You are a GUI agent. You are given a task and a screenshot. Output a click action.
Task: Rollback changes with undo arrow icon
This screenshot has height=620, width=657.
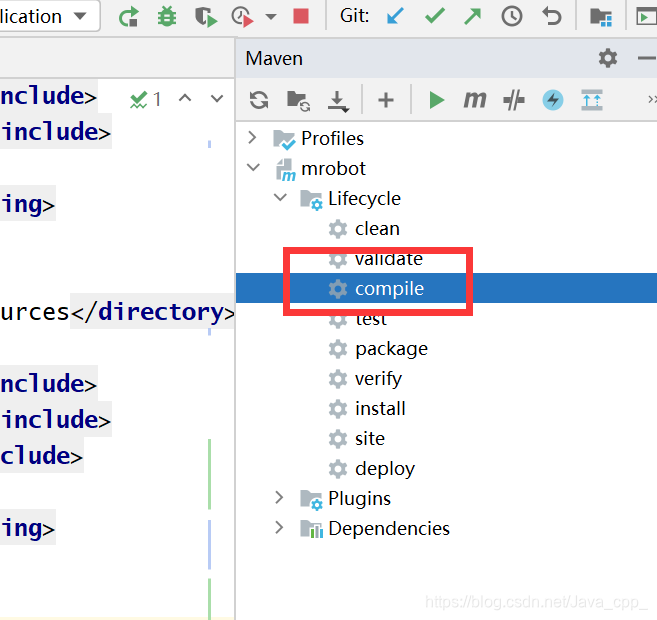pyautogui.click(x=551, y=16)
